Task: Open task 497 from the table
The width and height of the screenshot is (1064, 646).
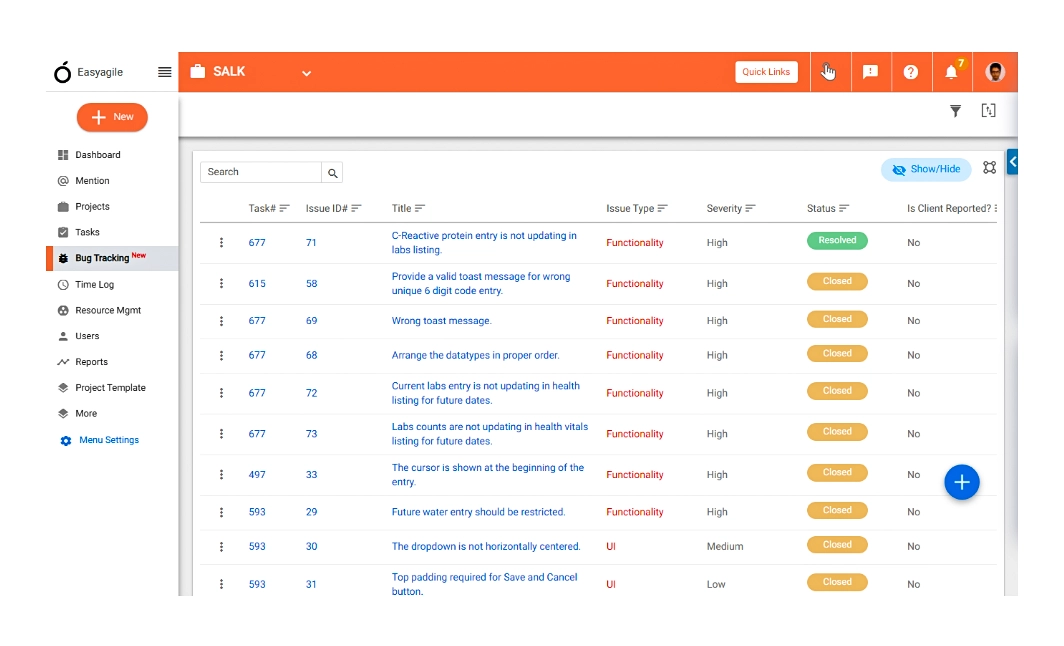Action: tap(257, 474)
